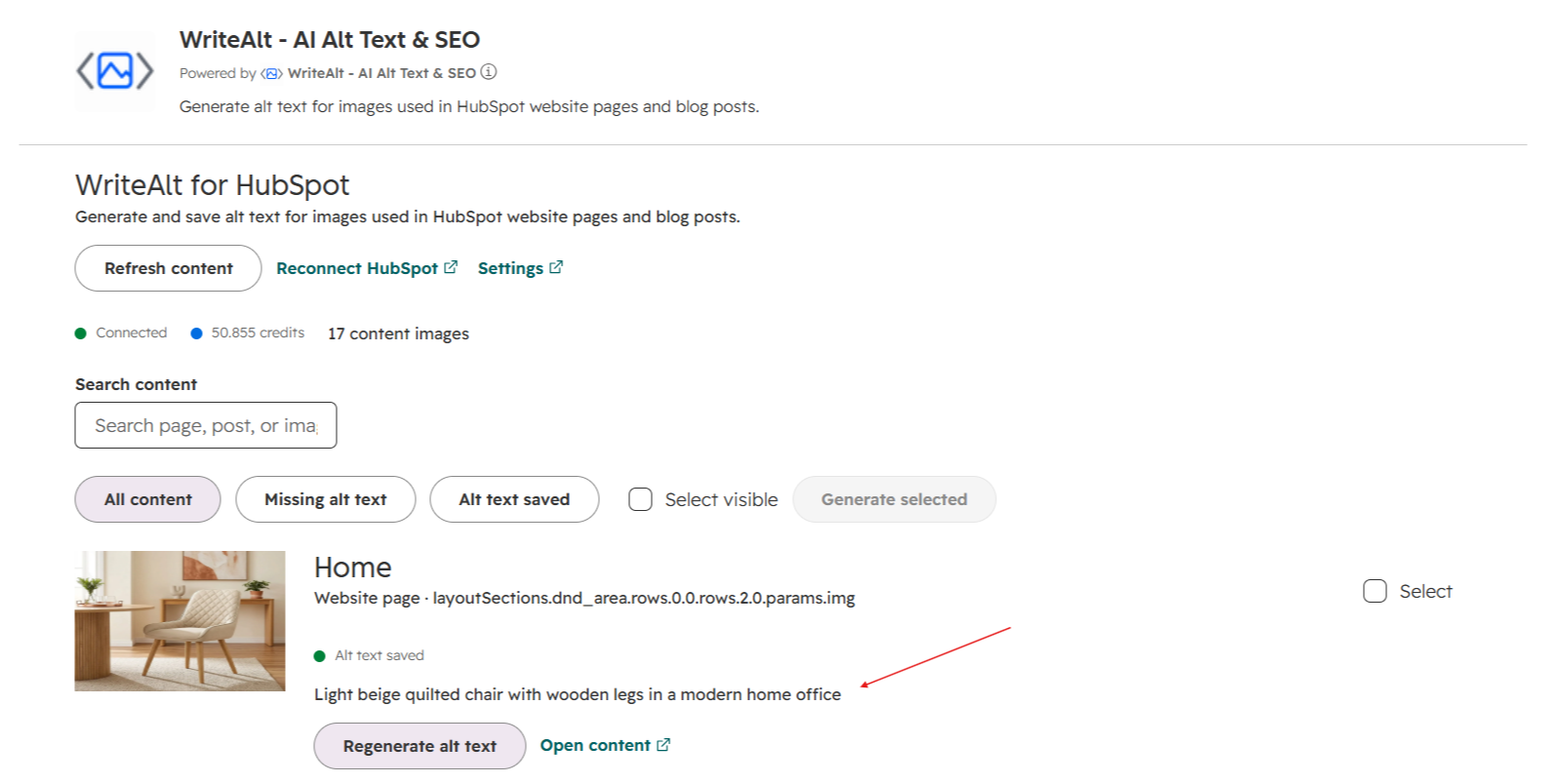Tick the Select checkbox for Home image

(x=1375, y=591)
